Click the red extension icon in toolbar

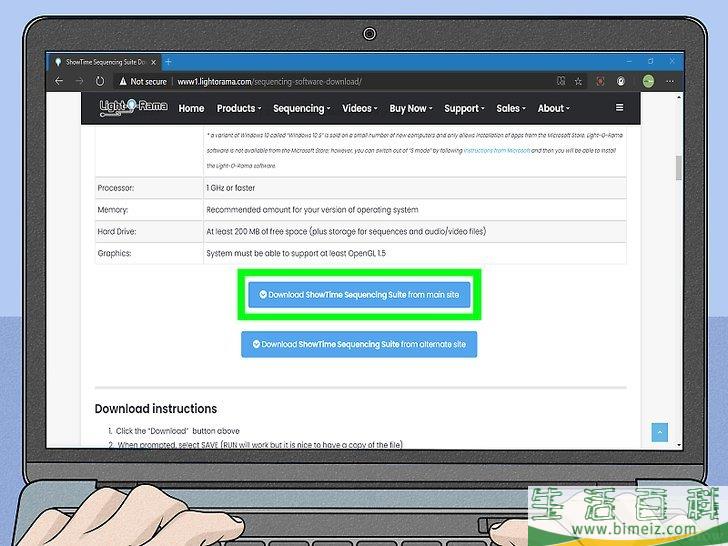point(600,81)
